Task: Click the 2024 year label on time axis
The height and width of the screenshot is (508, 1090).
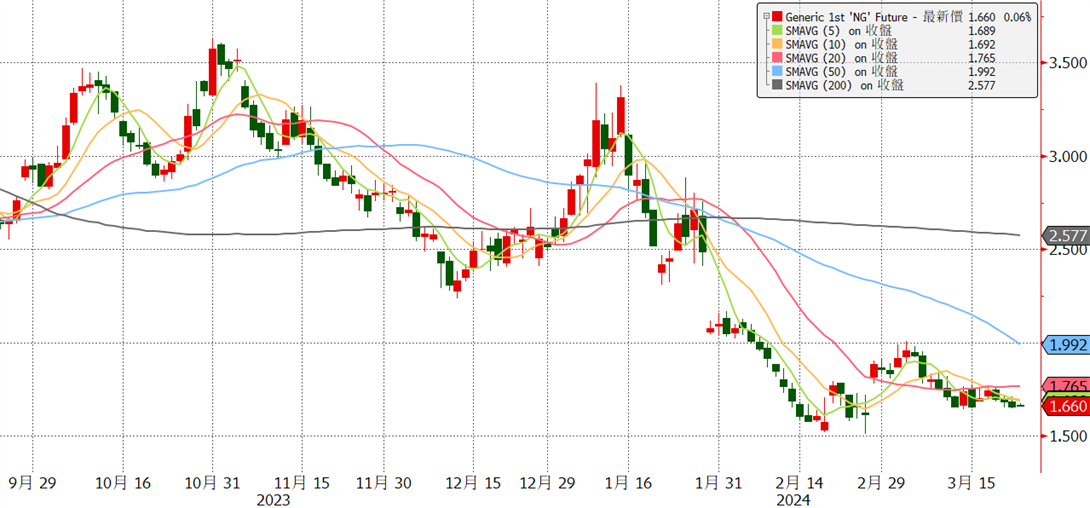Action: [x=792, y=499]
